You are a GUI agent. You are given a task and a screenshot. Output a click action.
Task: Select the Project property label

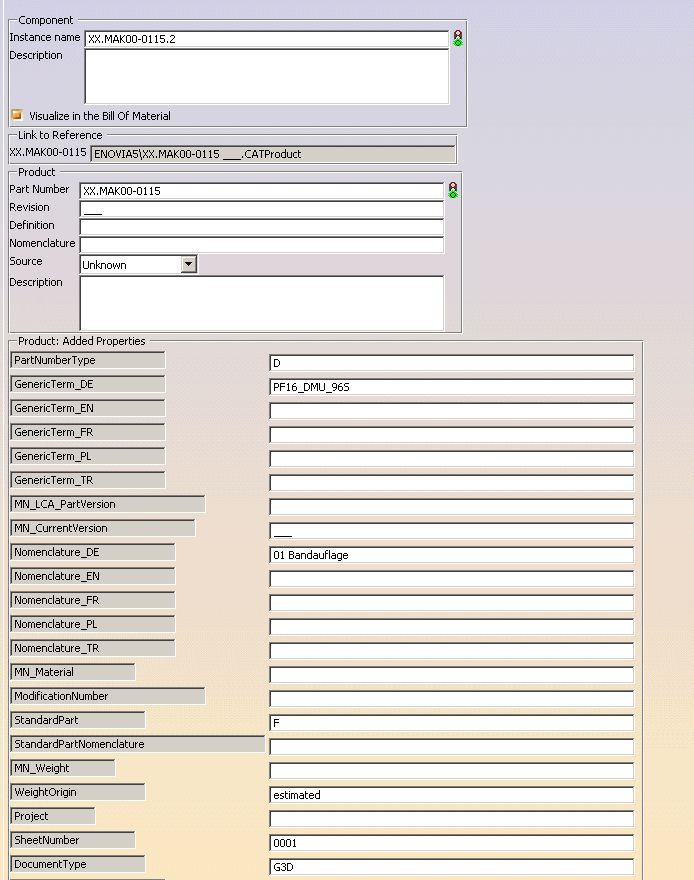pyautogui.click(x=53, y=816)
